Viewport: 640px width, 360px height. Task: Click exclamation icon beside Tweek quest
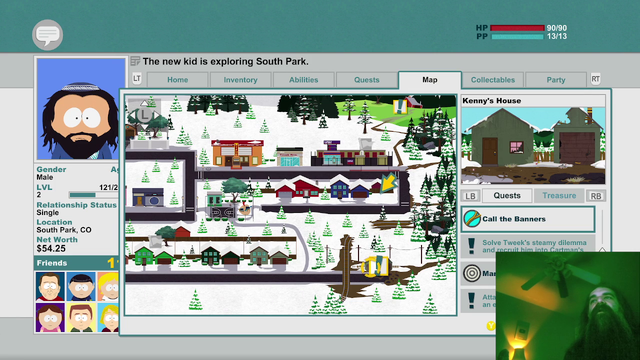tap(471, 246)
